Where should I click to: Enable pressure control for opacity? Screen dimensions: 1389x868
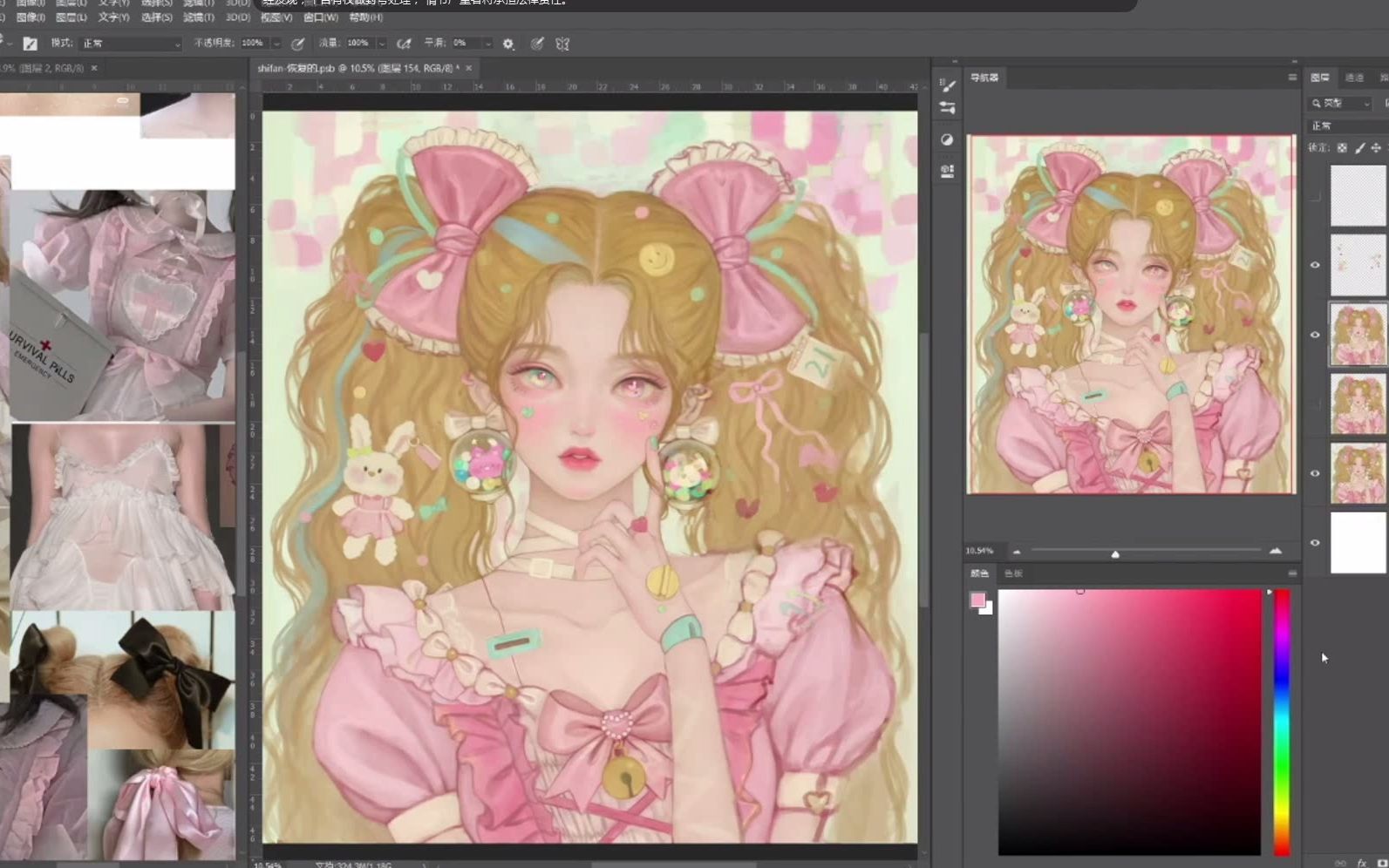click(298, 44)
